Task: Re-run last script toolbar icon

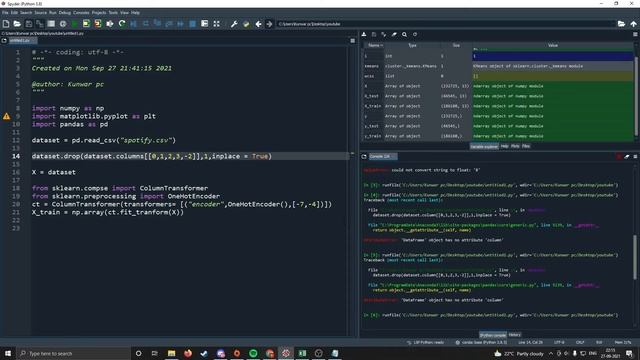Action: tap(122, 24)
